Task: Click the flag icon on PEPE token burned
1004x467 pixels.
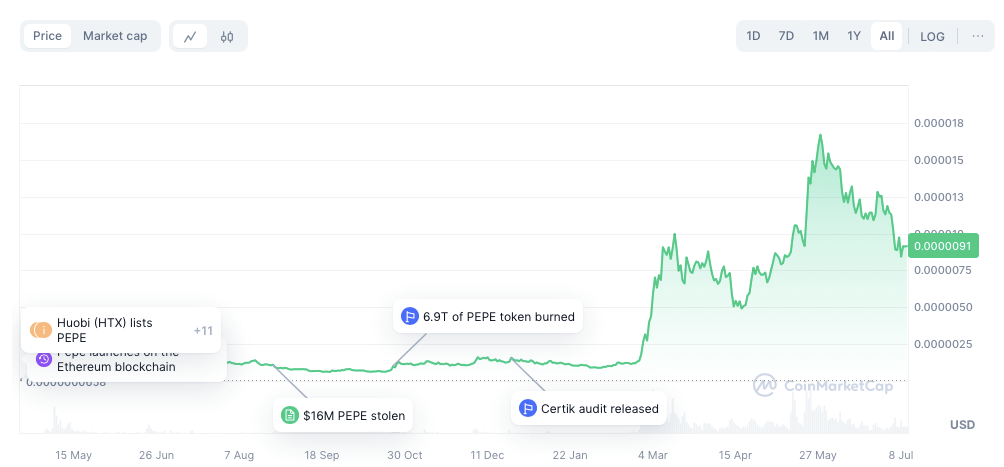Action: pos(409,317)
